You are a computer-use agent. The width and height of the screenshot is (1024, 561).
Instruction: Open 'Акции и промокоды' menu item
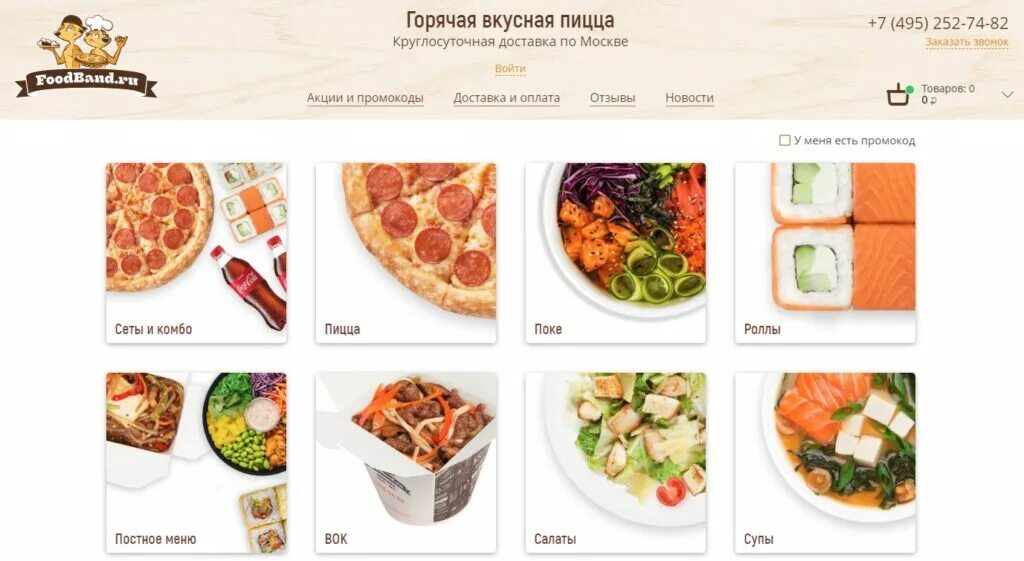[x=365, y=98]
